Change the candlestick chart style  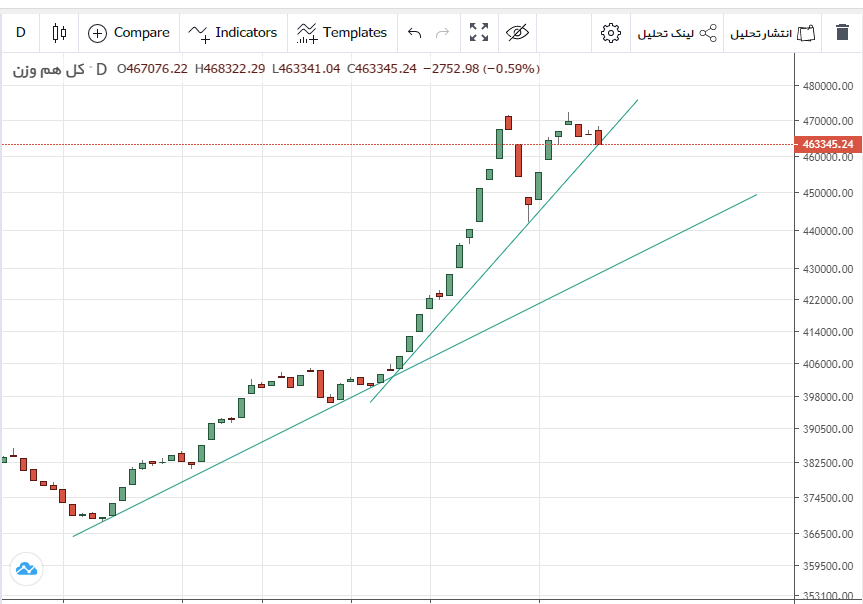click(59, 33)
